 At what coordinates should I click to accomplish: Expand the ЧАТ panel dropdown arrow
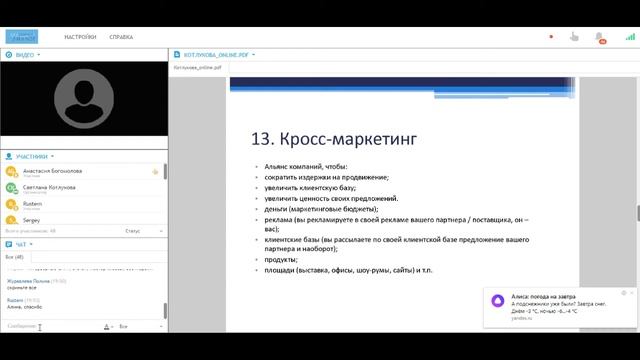point(31,244)
